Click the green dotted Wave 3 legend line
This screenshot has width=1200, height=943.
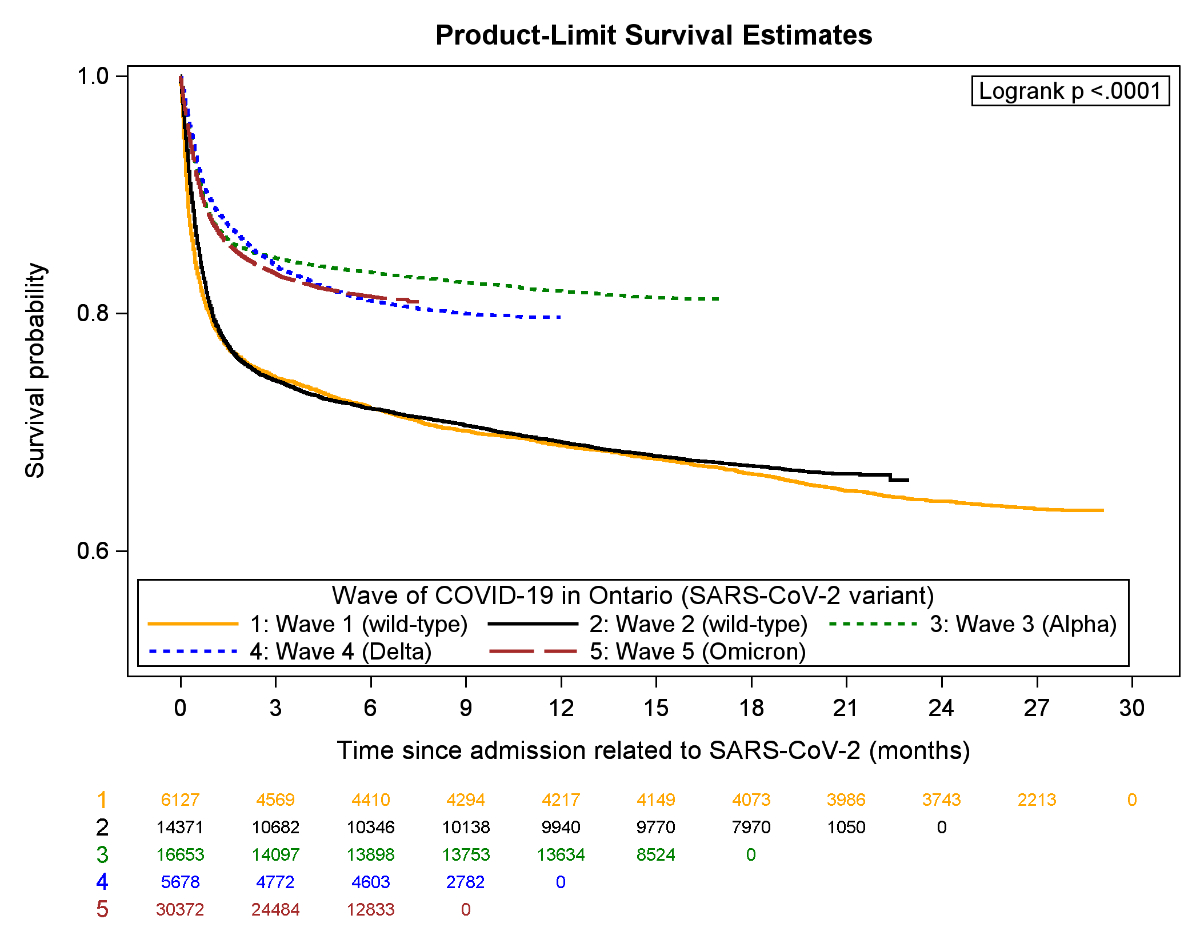click(x=874, y=623)
